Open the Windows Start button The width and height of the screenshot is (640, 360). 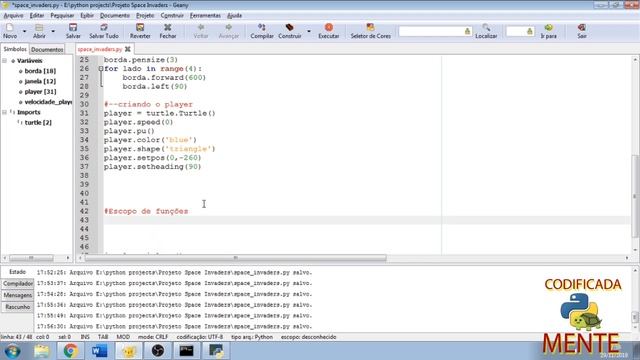(12, 351)
